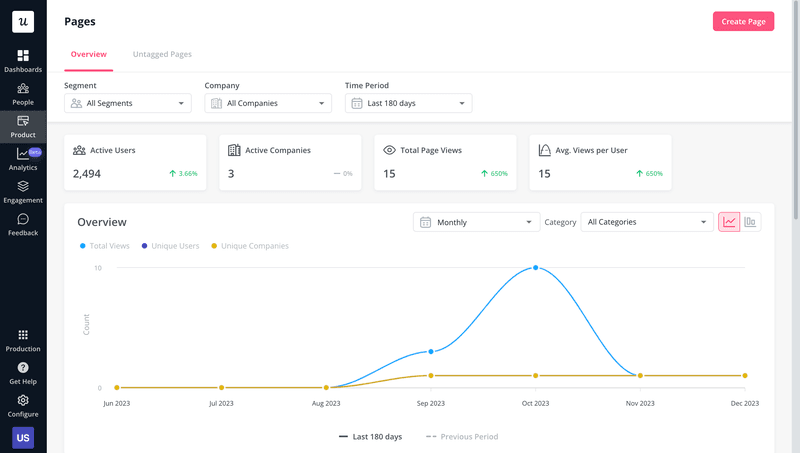Open the Analytics sidebar icon
The height and width of the screenshot is (453, 800).
(x=23, y=154)
